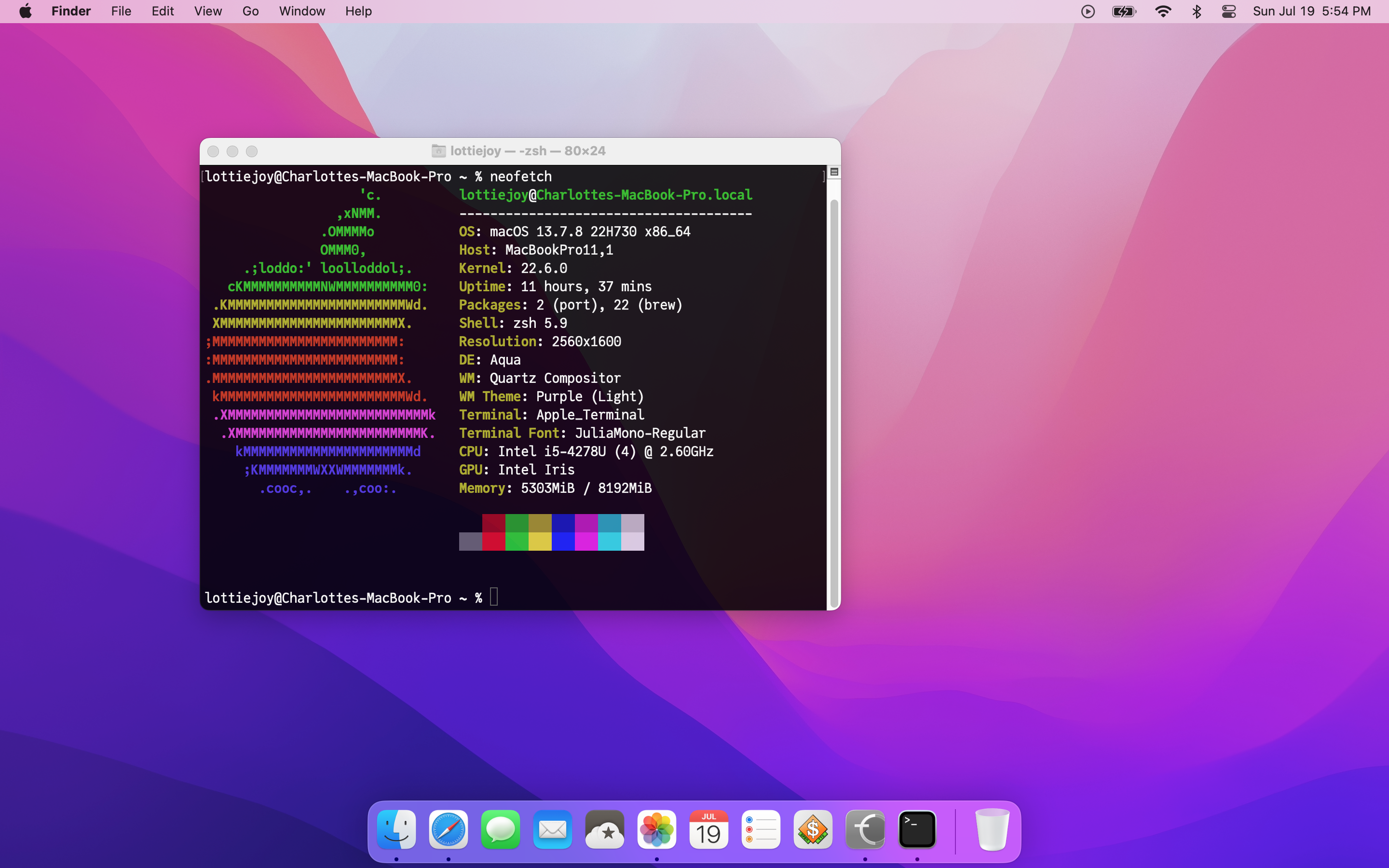Open the View menu
The width and height of the screenshot is (1389, 868).
pos(208,11)
